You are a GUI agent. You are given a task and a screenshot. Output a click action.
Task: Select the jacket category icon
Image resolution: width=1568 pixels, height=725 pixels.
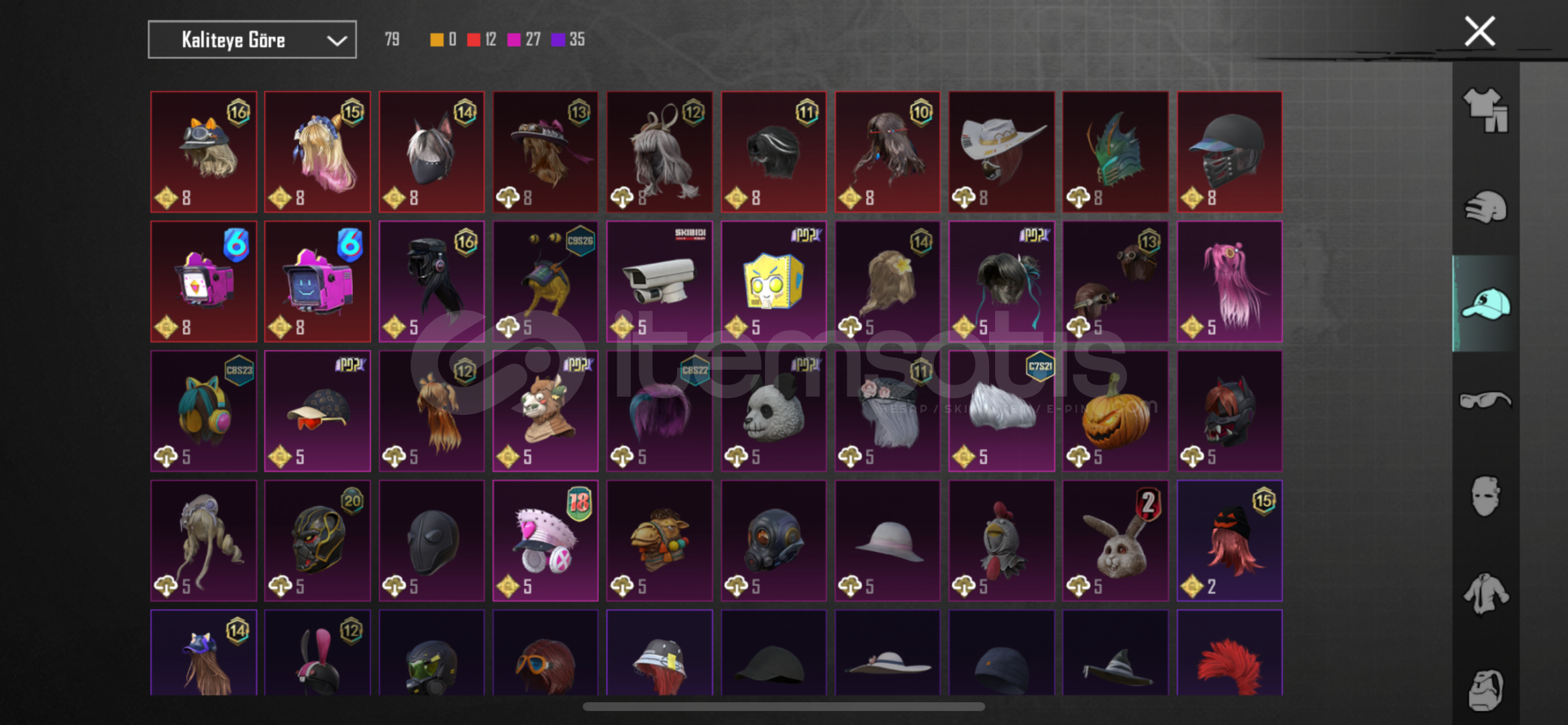1485,593
